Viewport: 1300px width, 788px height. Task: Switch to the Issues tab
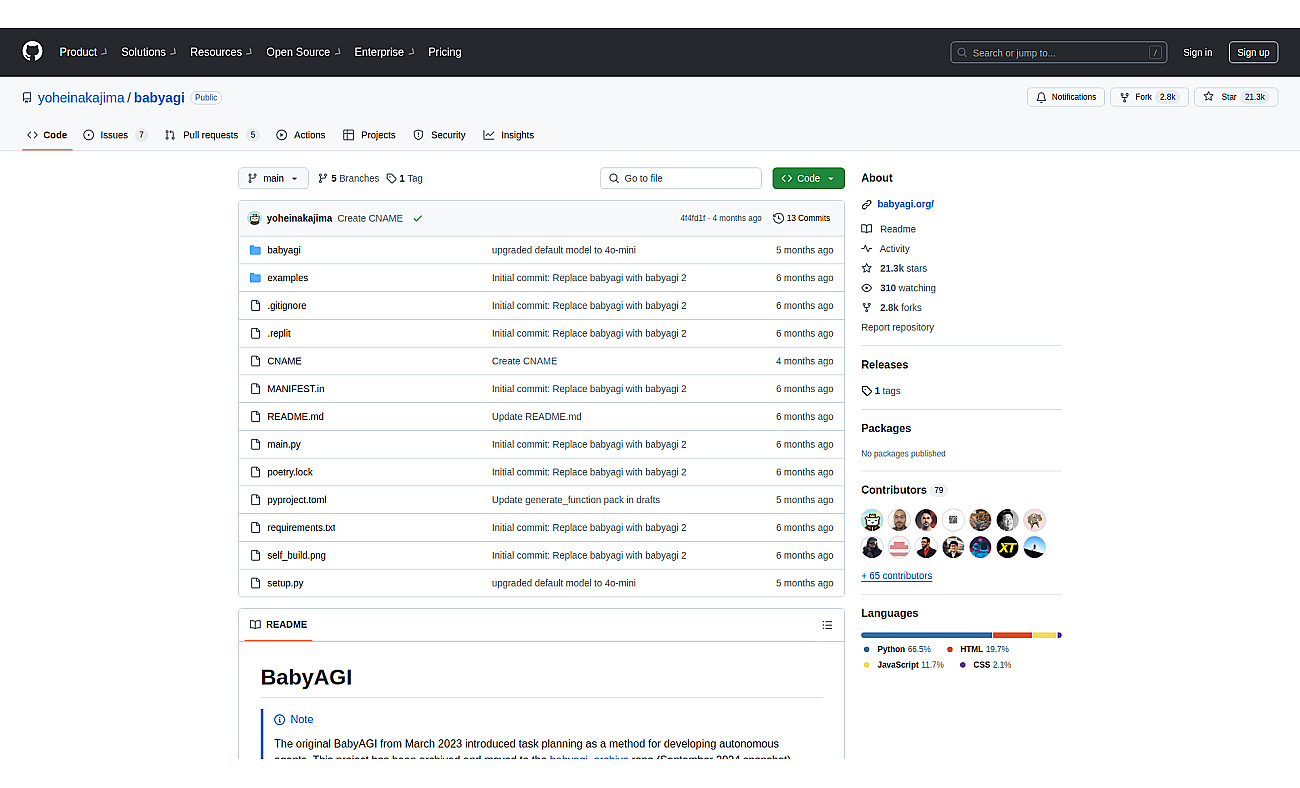tap(115, 135)
